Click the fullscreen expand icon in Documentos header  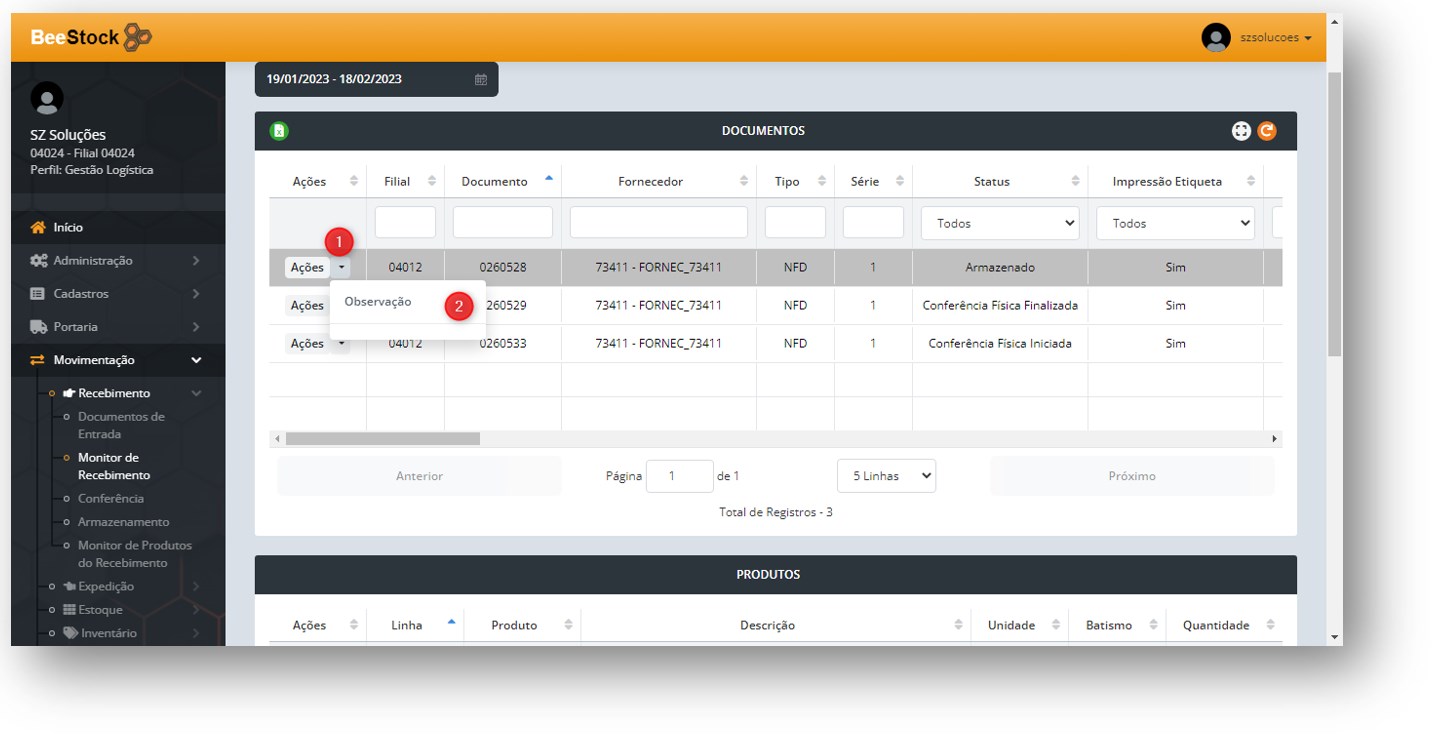pos(1241,131)
